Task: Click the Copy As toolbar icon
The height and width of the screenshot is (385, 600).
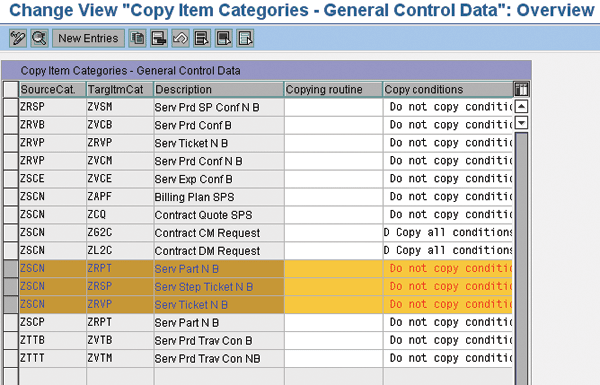Action: [x=137, y=38]
